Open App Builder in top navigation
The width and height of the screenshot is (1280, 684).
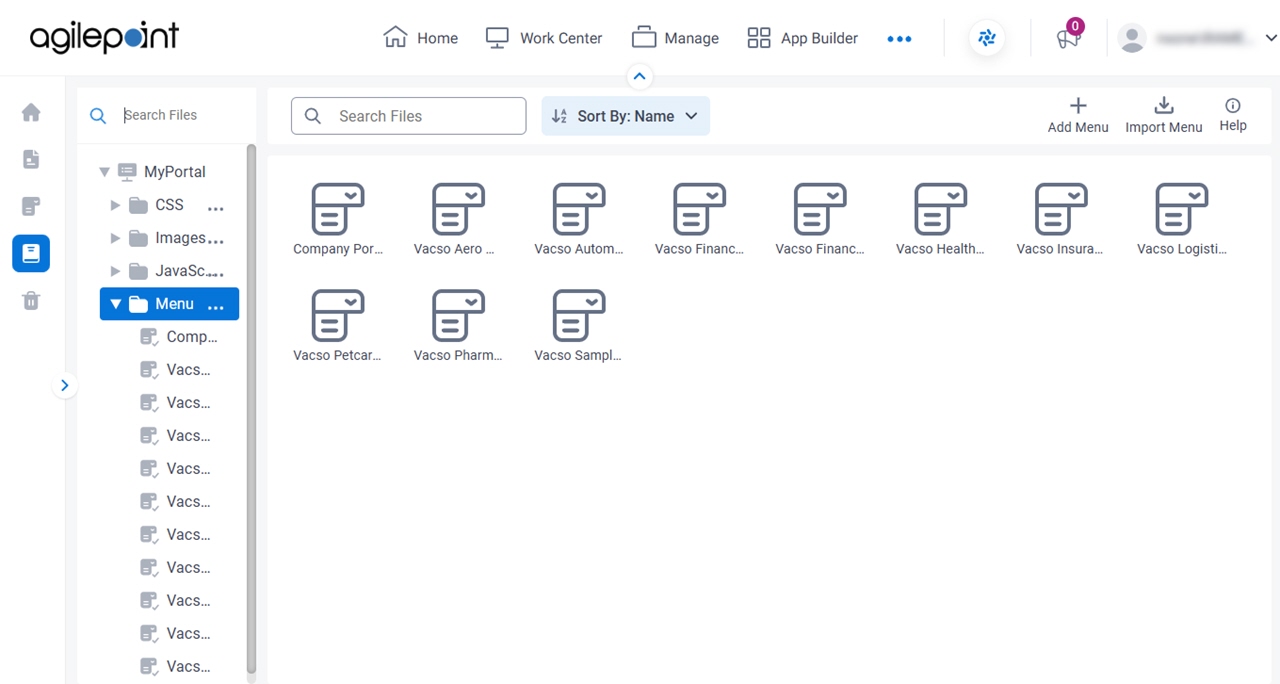pyautogui.click(x=802, y=38)
